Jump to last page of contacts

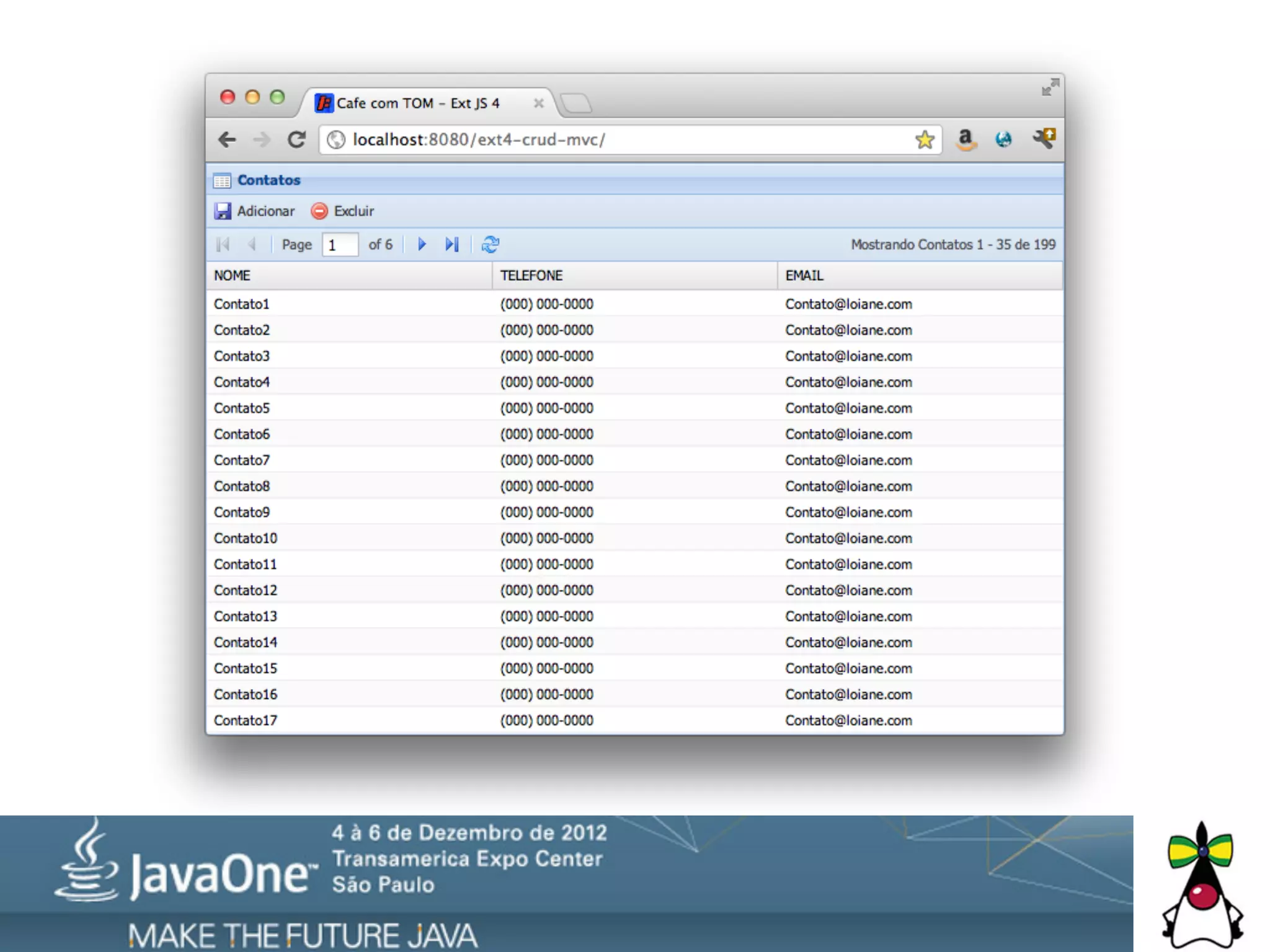click(x=452, y=244)
